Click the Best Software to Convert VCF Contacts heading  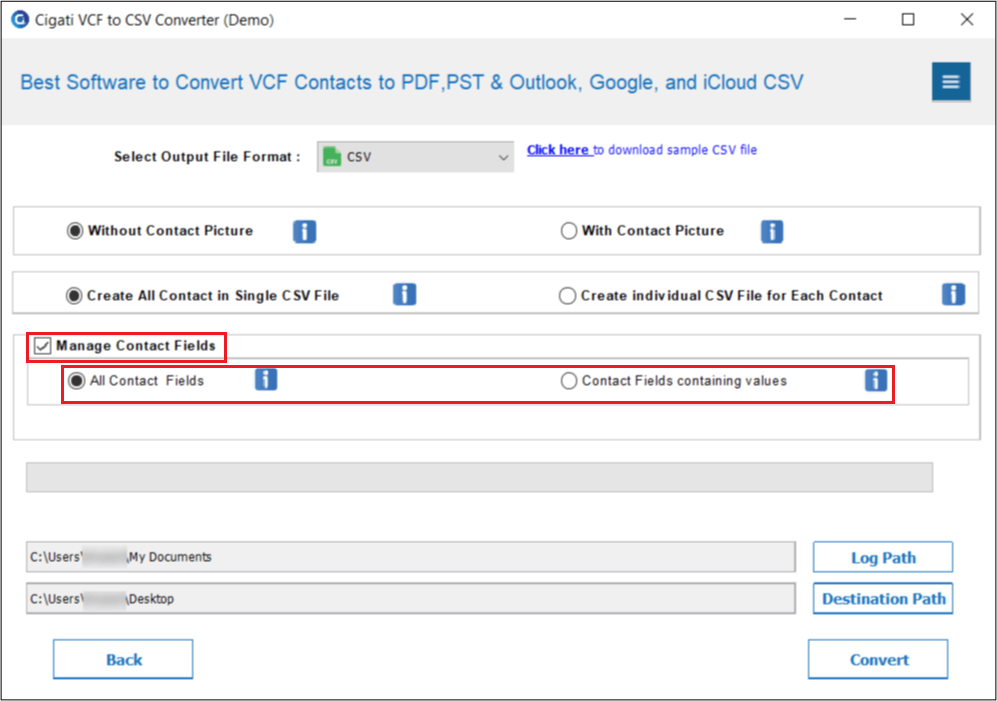pyautogui.click(x=412, y=83)
